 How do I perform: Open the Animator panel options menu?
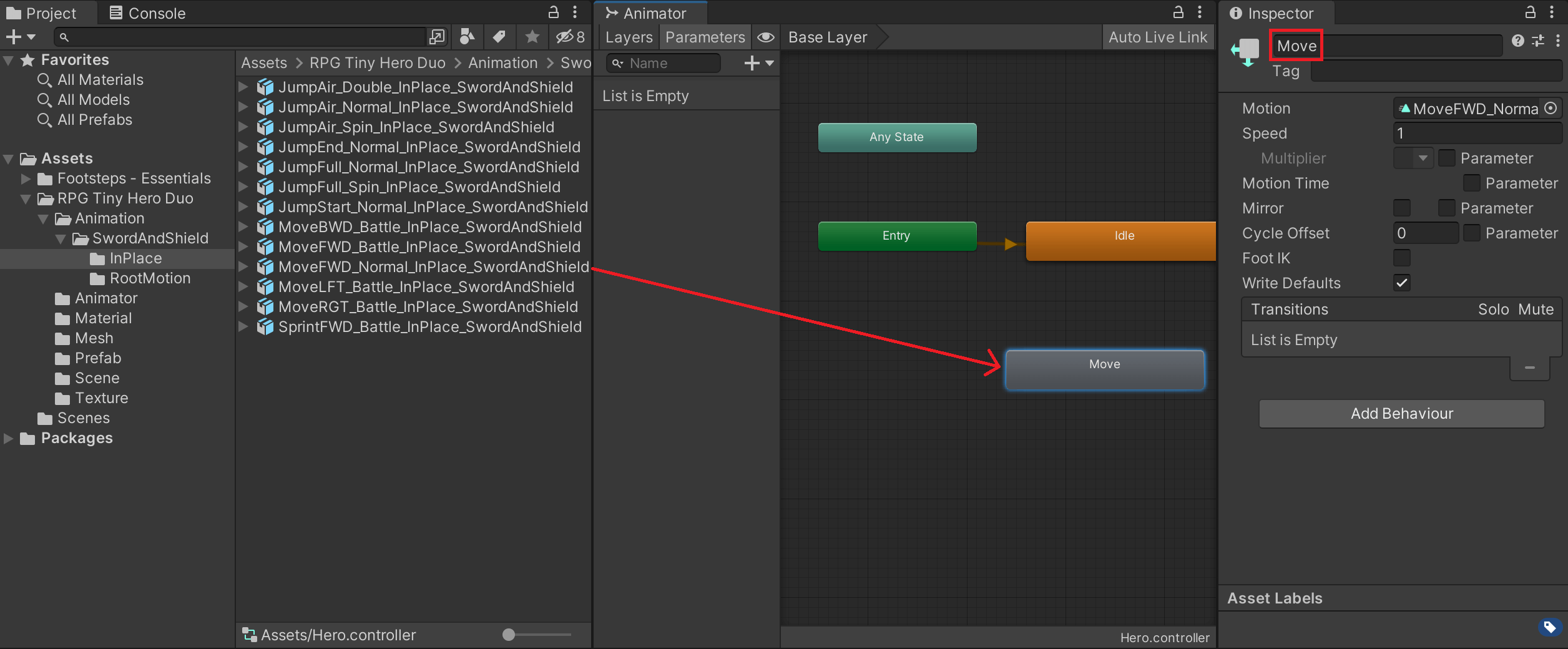tap(1200, 12)
